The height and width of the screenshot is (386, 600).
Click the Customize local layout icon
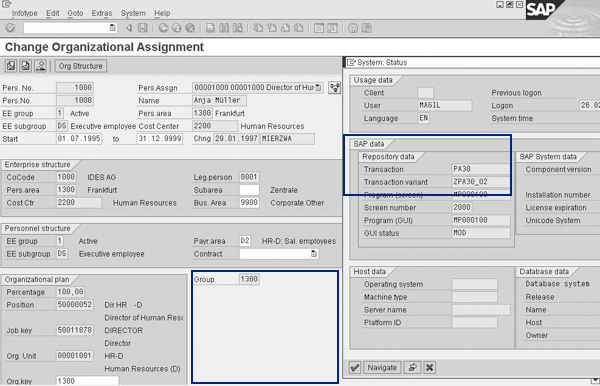367,28
